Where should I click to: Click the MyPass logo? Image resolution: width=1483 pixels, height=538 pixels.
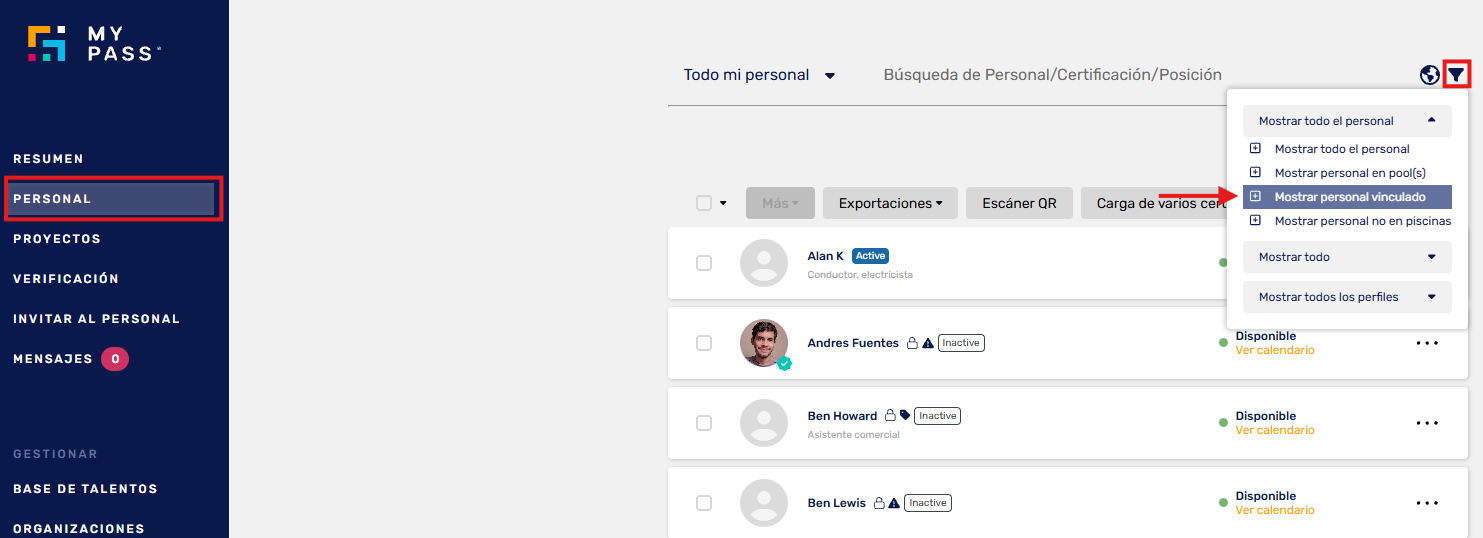tap(94, 44)
